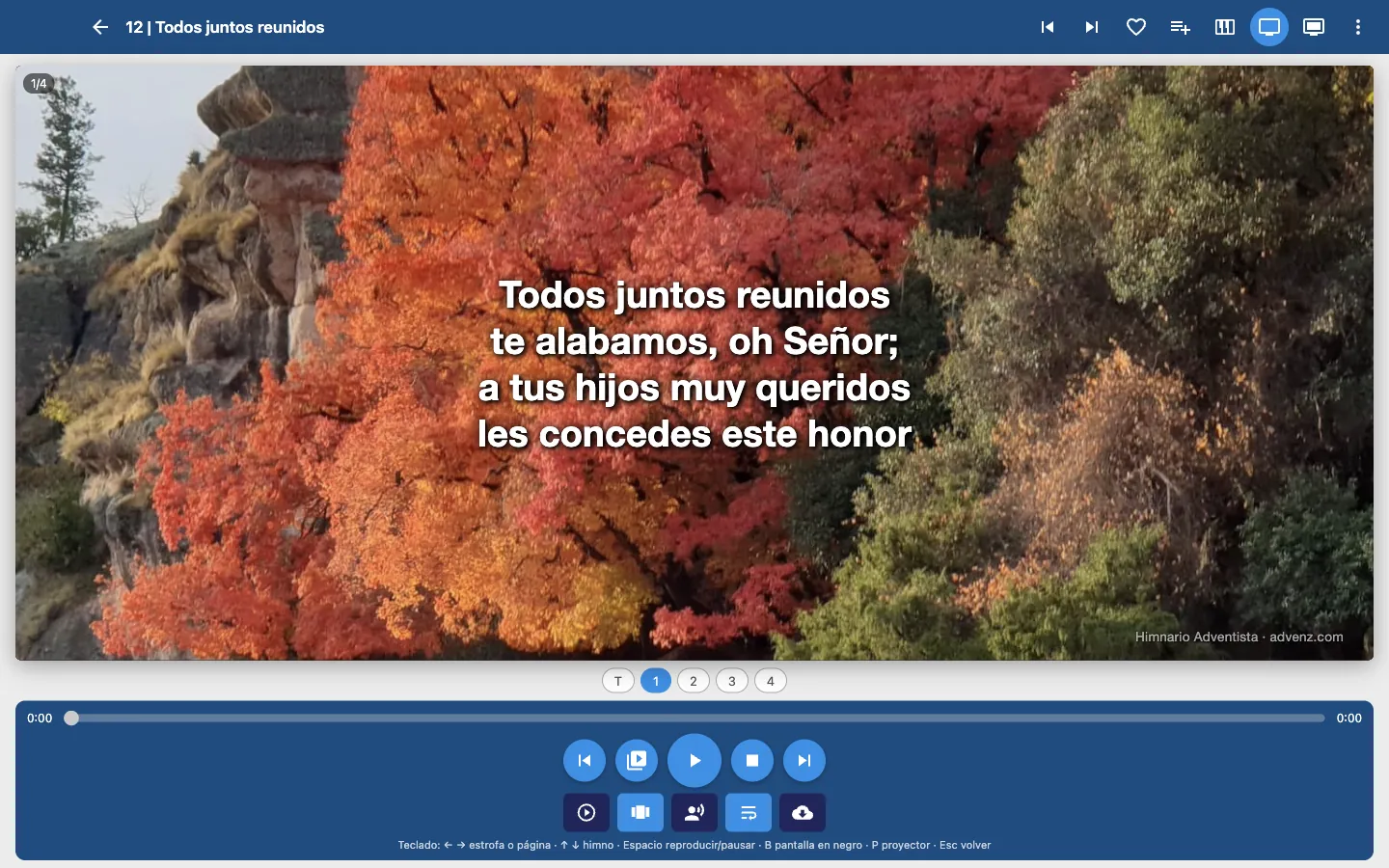Click the hymn lyrics slide preview
1389x868 pixels.
(694, 363)
